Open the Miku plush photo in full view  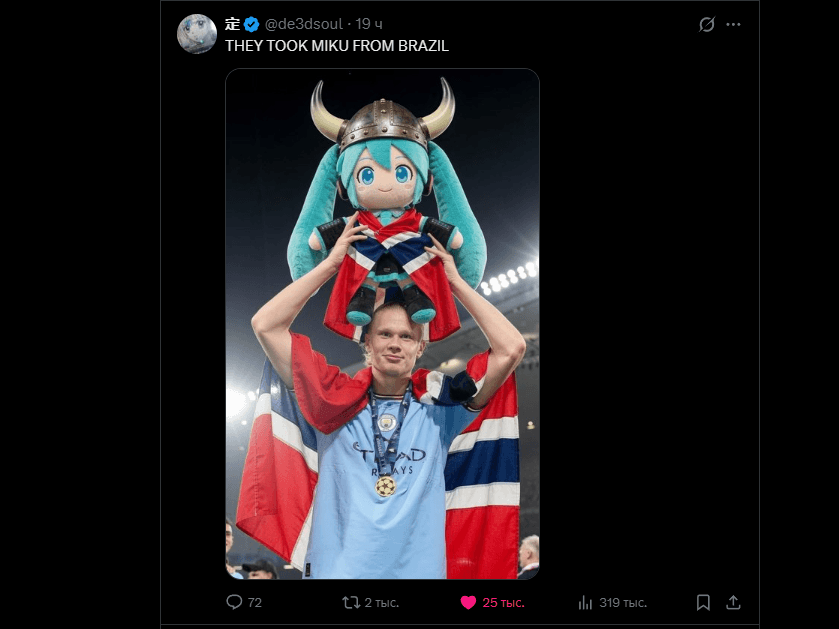(x=382, y=324)
